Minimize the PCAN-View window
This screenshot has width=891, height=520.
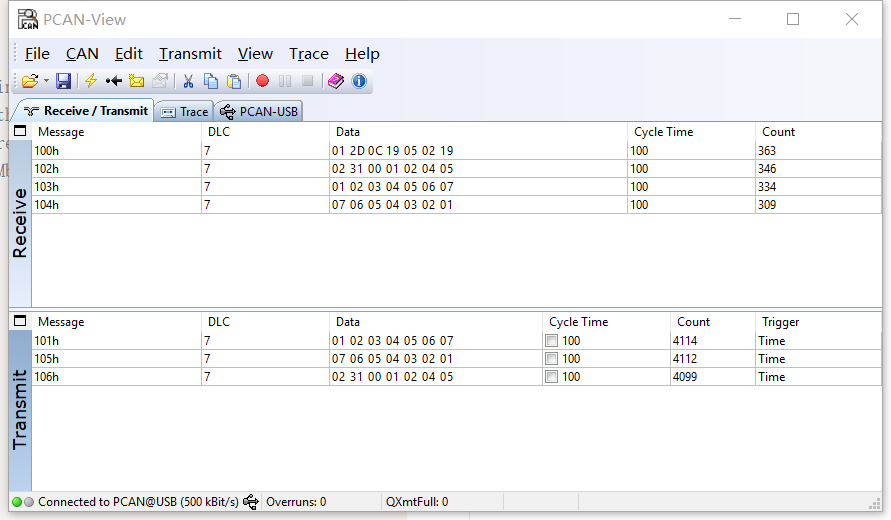tap(735, 19)
